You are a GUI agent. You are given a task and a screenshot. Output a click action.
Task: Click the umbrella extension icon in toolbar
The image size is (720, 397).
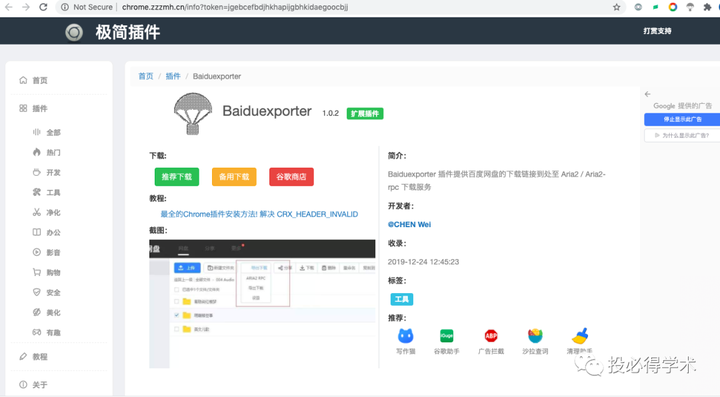click(690, 7)
